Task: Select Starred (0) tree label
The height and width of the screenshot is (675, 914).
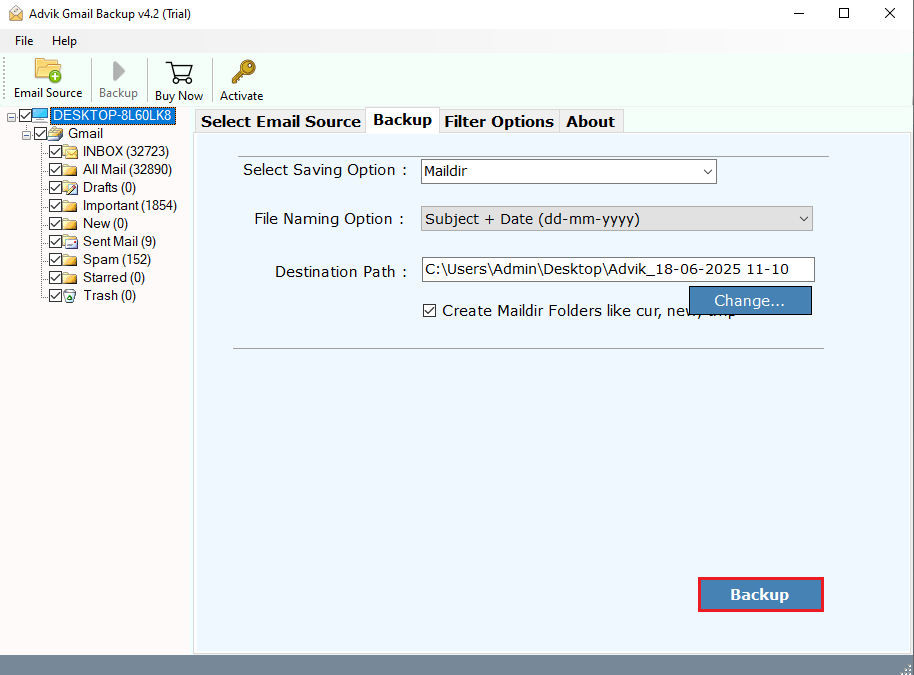Action: point(114,277)
